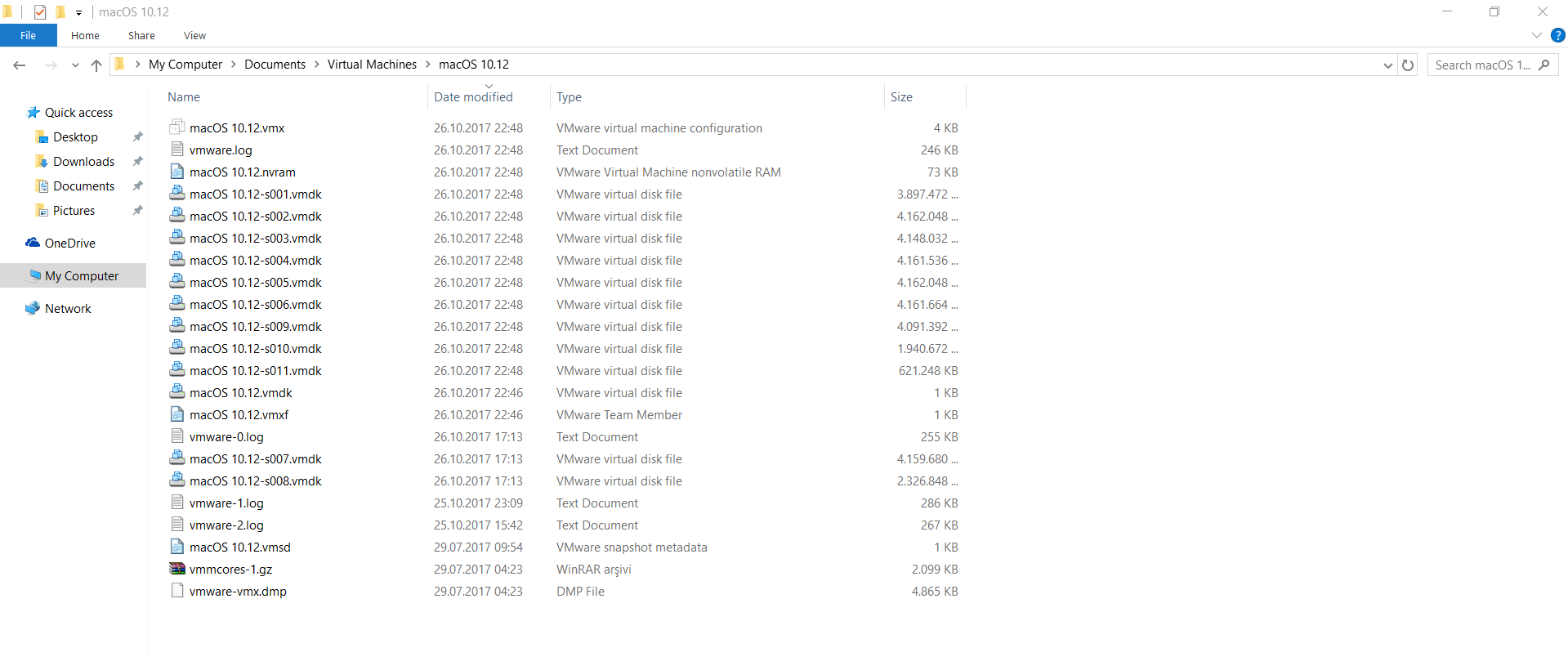Viewport: 1568px width, 657px height.
Task: Click the New folder quick access icon
Action: point(60,11)
